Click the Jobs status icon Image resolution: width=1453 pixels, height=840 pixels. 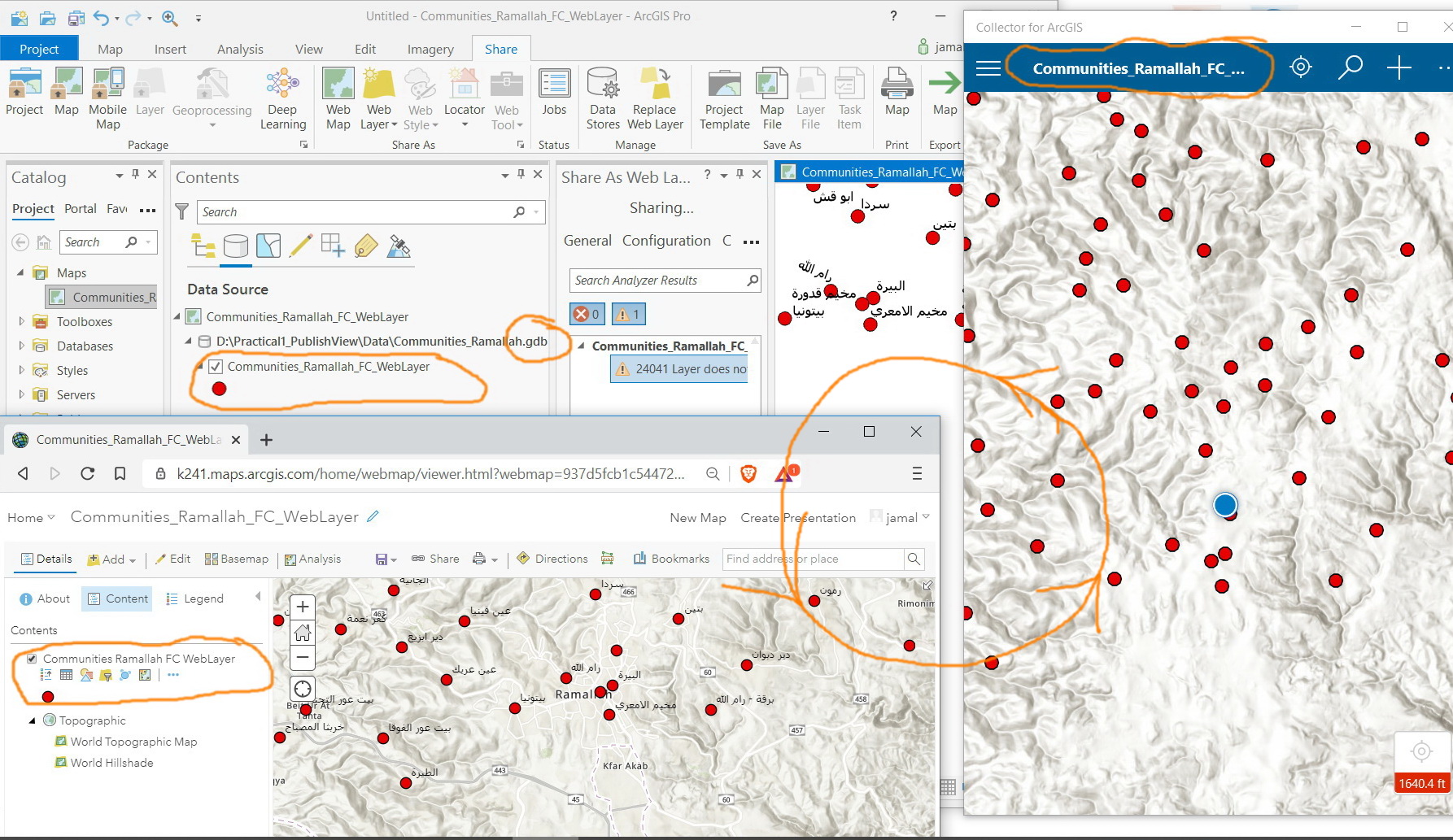(x=554, y=94)
